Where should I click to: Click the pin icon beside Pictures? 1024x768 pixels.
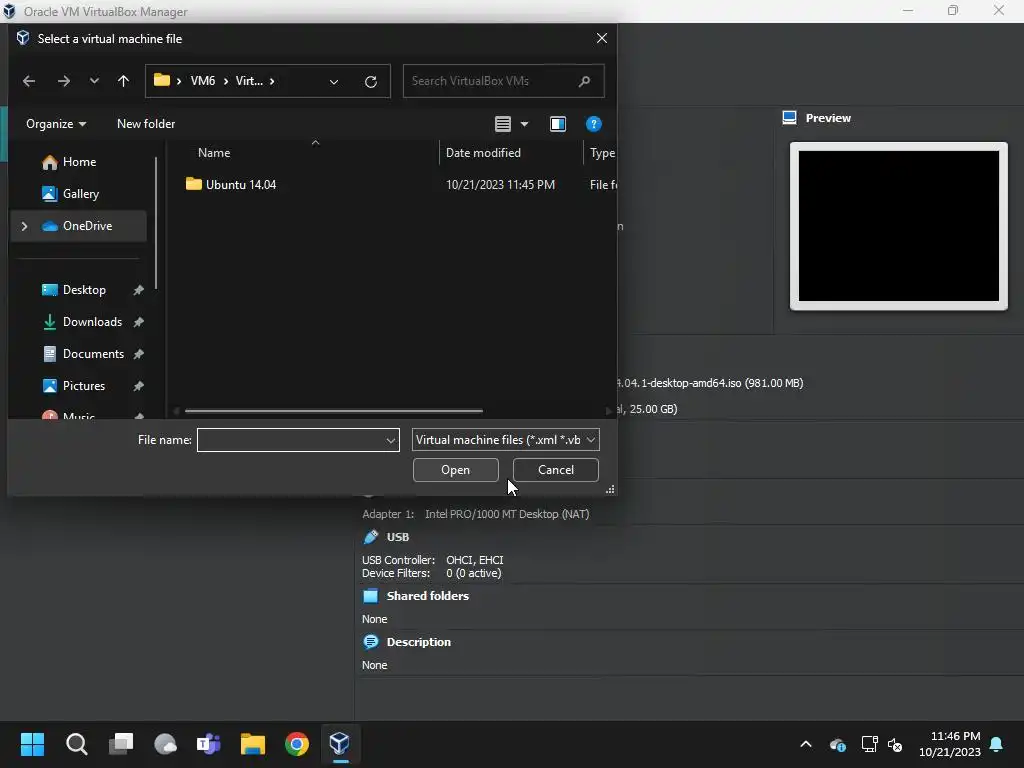click(138, 386)
